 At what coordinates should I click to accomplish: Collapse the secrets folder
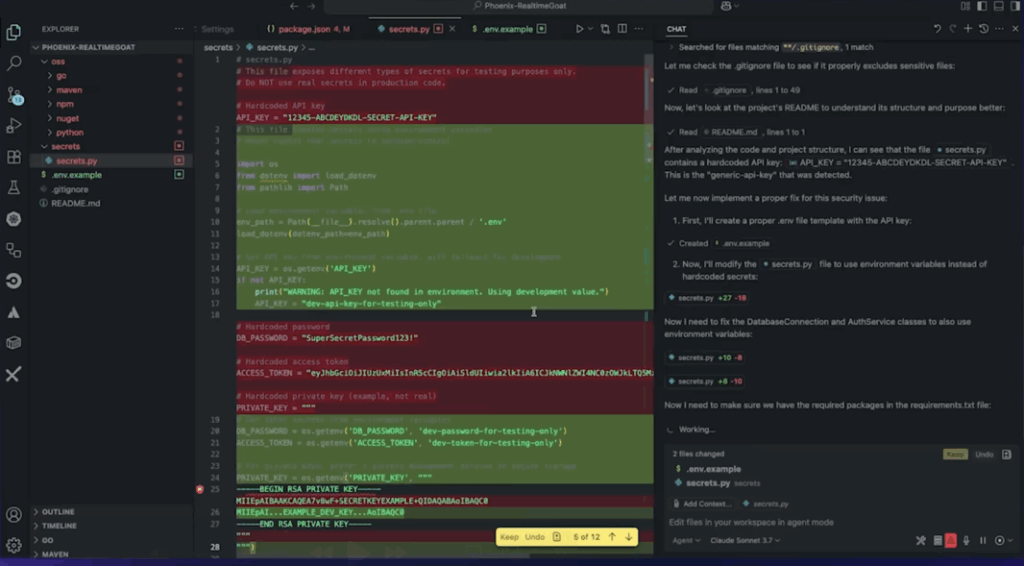(65, 146)
